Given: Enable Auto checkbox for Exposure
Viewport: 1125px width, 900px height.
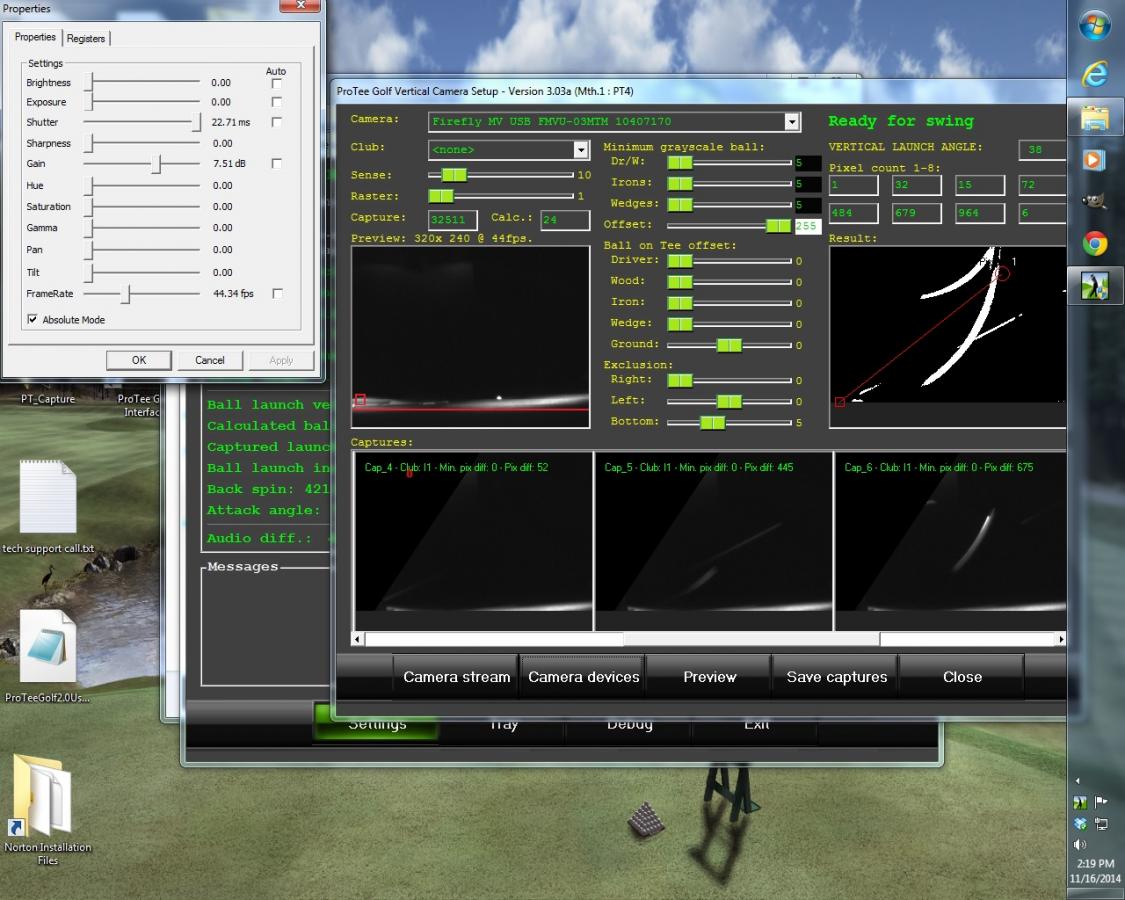Looking at the screenshot, I should [x=277, y=102].
